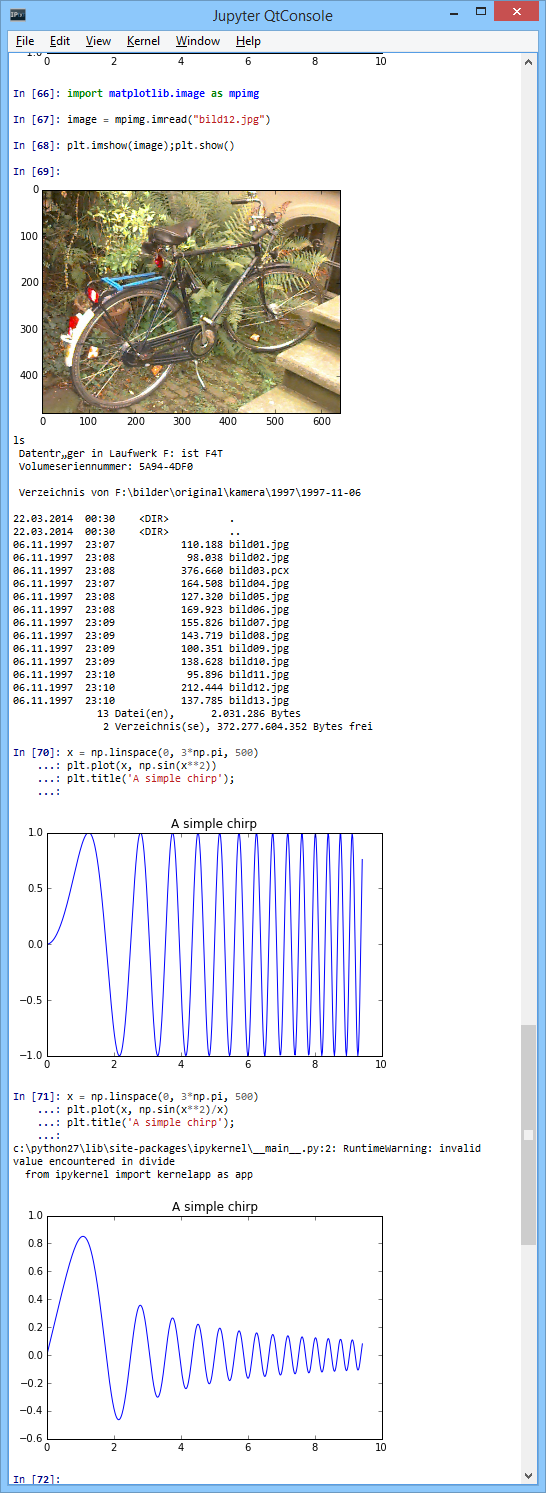Click the 'ls' command line
546x1493 pixels.
pyautogui.click(x=19, y=440)
